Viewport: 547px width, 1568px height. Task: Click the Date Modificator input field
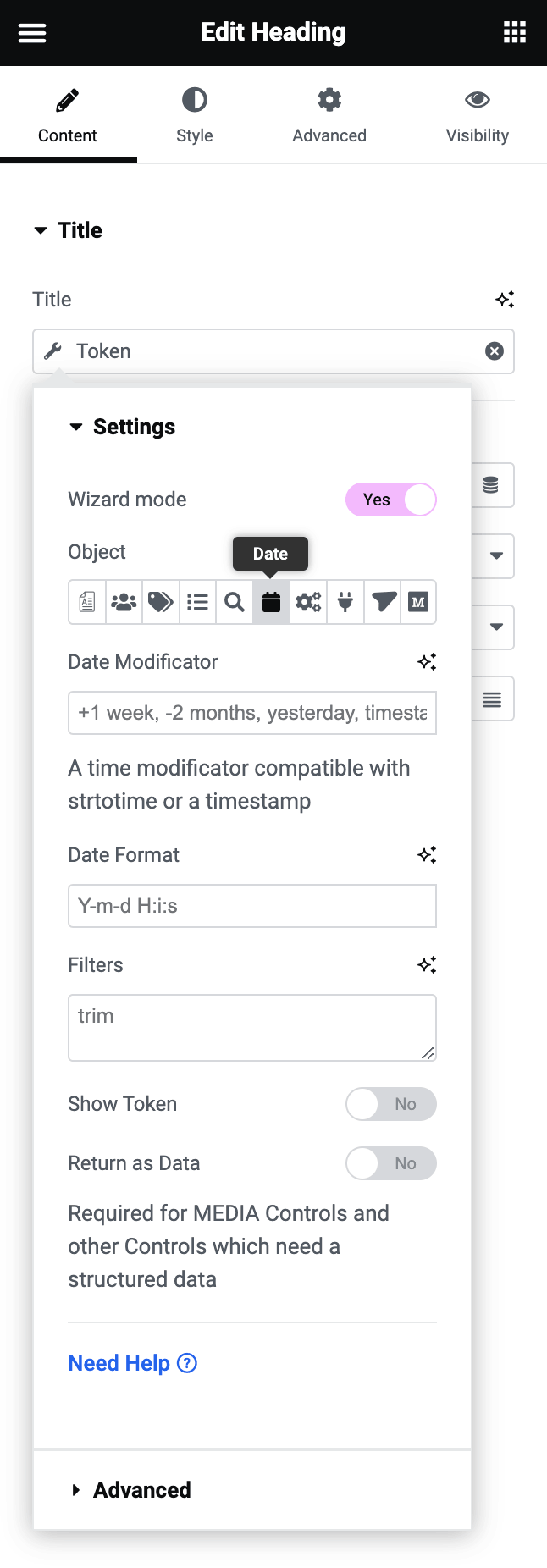point(251,713)
